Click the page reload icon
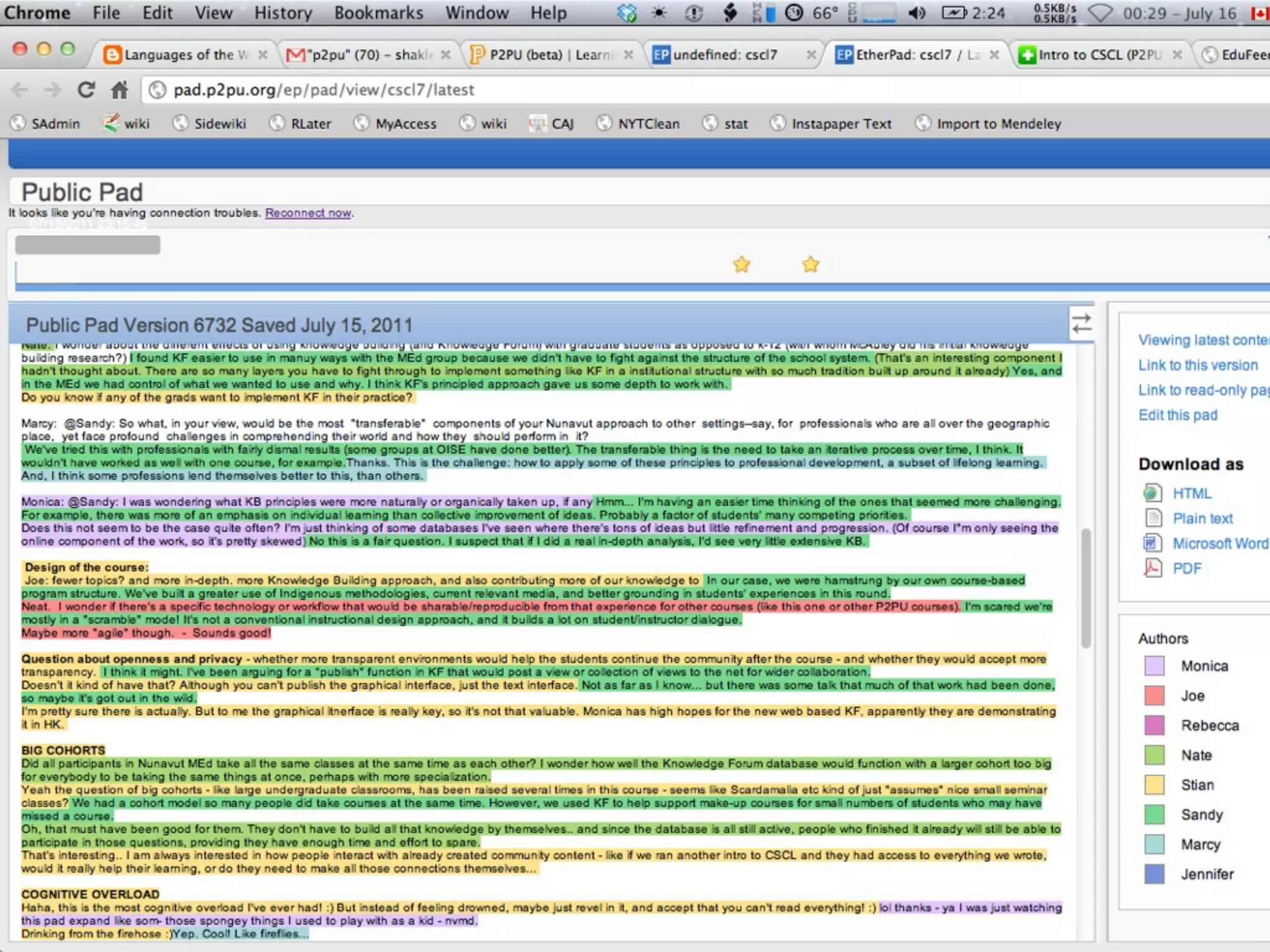 [86, 90]
